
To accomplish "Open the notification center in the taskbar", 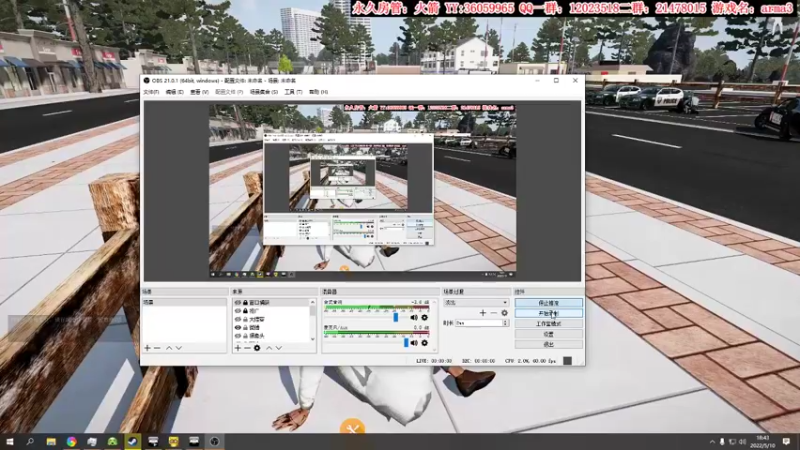I will pos(786,442).
